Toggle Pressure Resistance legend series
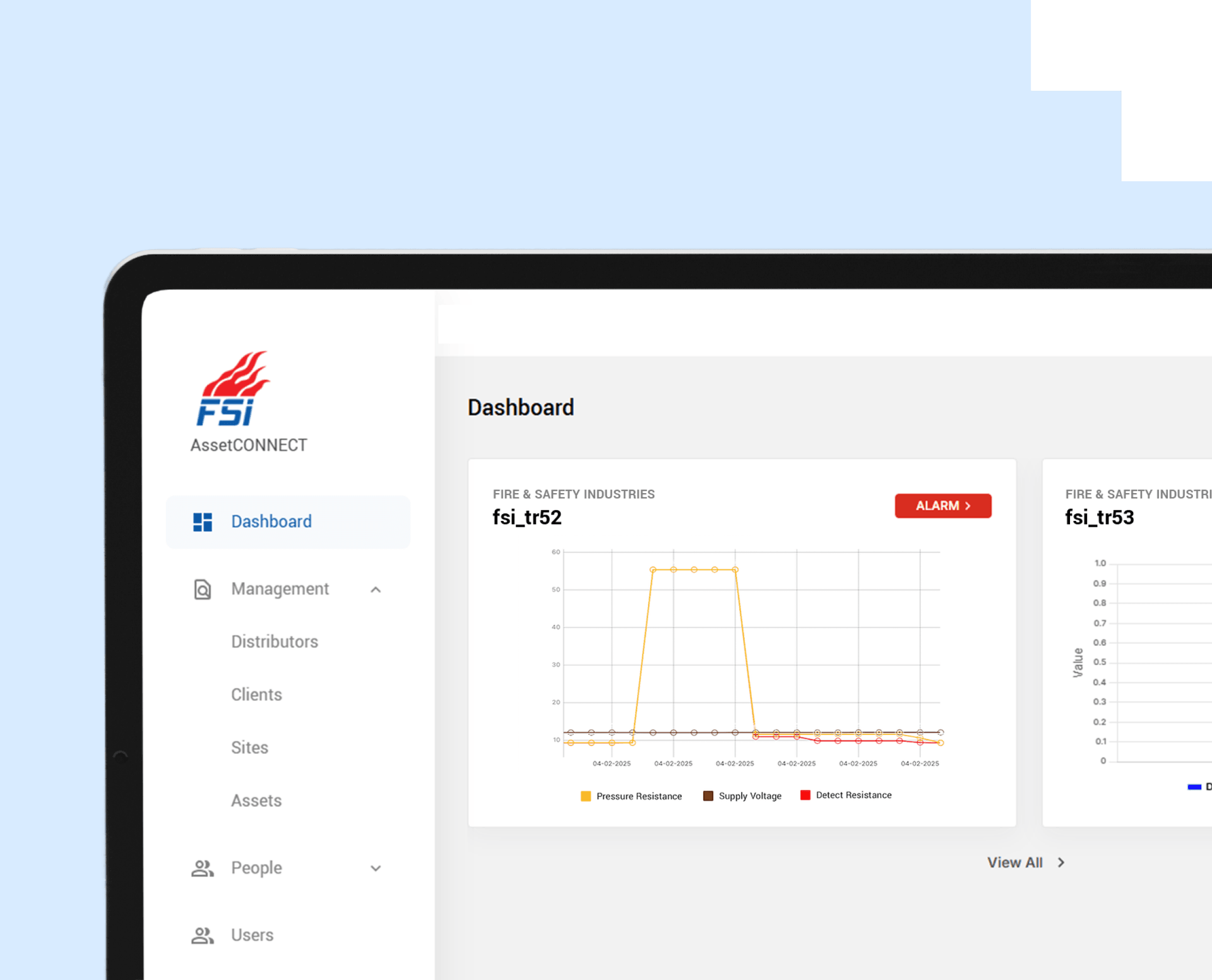Viewport: 1212px width, 980px height. click(631, 796)
